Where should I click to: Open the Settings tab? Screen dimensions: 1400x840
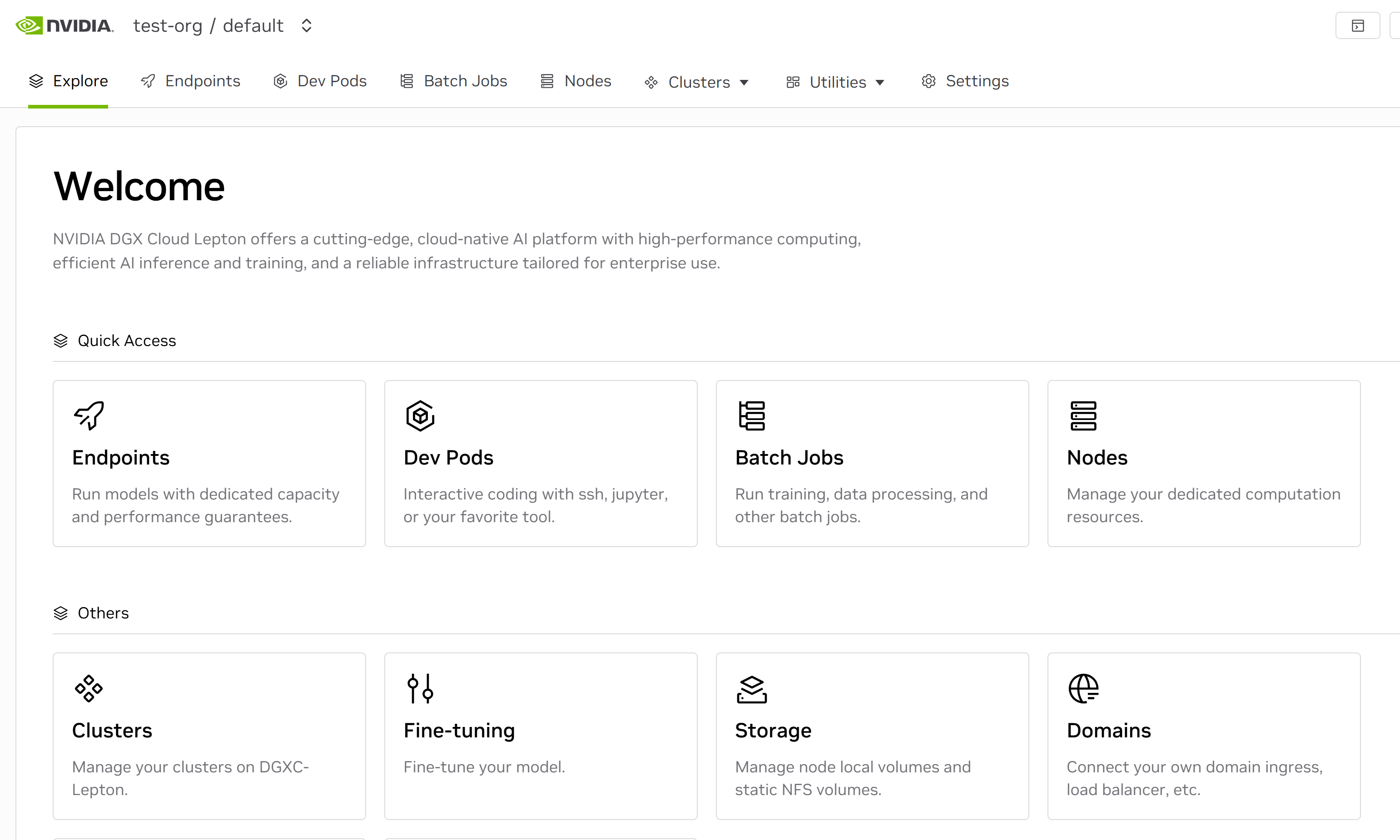click(x=965, y=81)
